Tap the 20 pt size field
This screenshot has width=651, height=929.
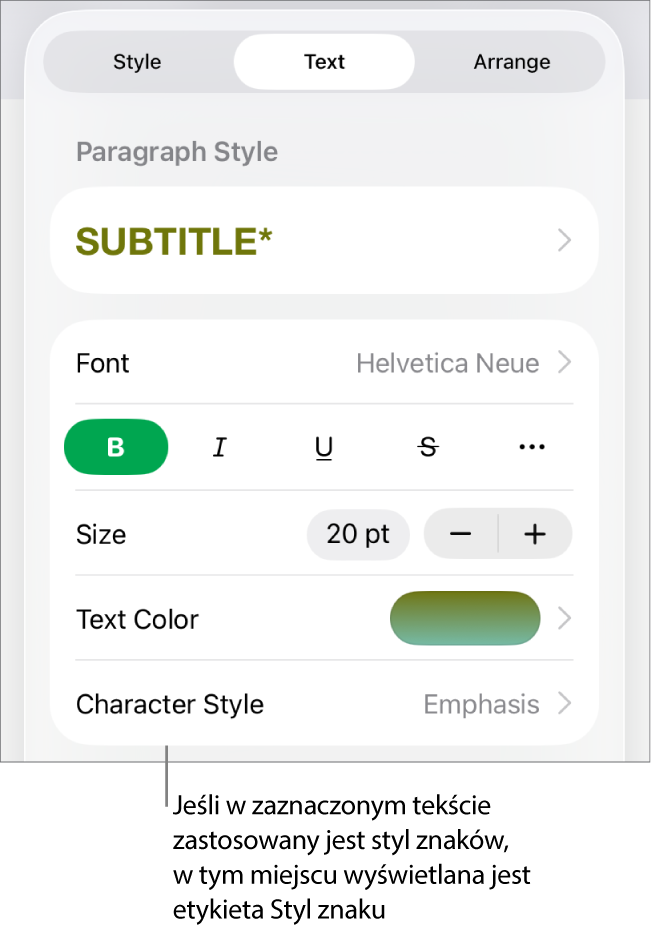click(x=358, y=534)
